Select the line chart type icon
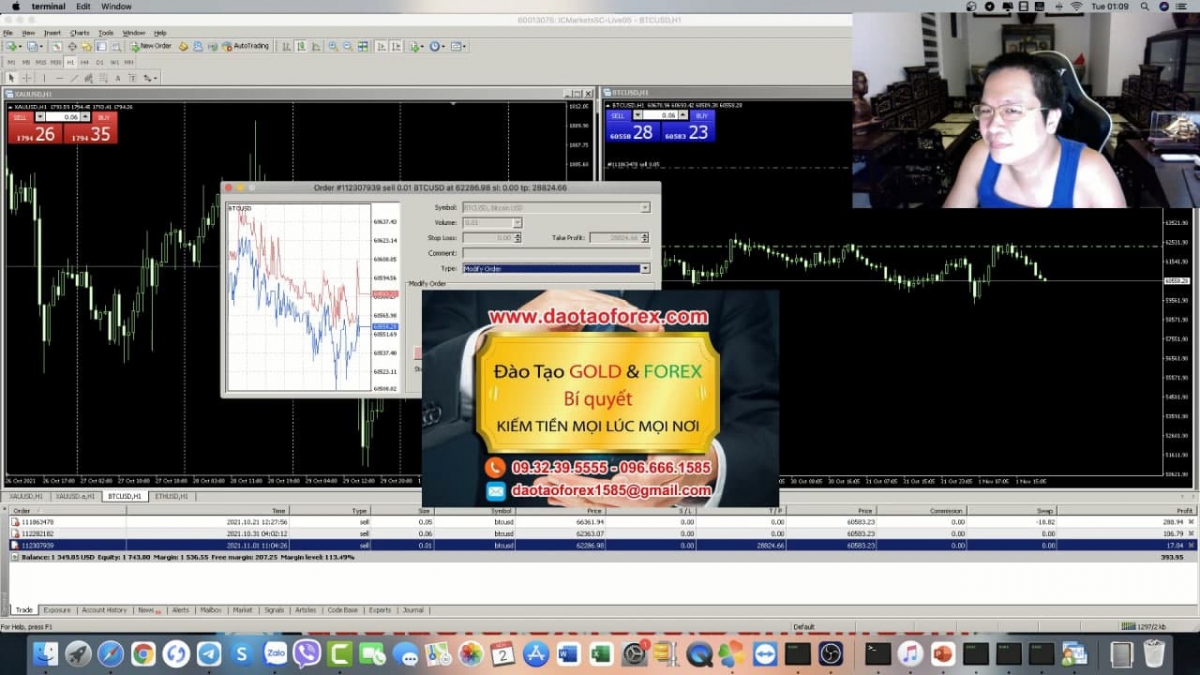Image resolution: width=1200 pixels, height=675 pixels. tap(316, 46)
